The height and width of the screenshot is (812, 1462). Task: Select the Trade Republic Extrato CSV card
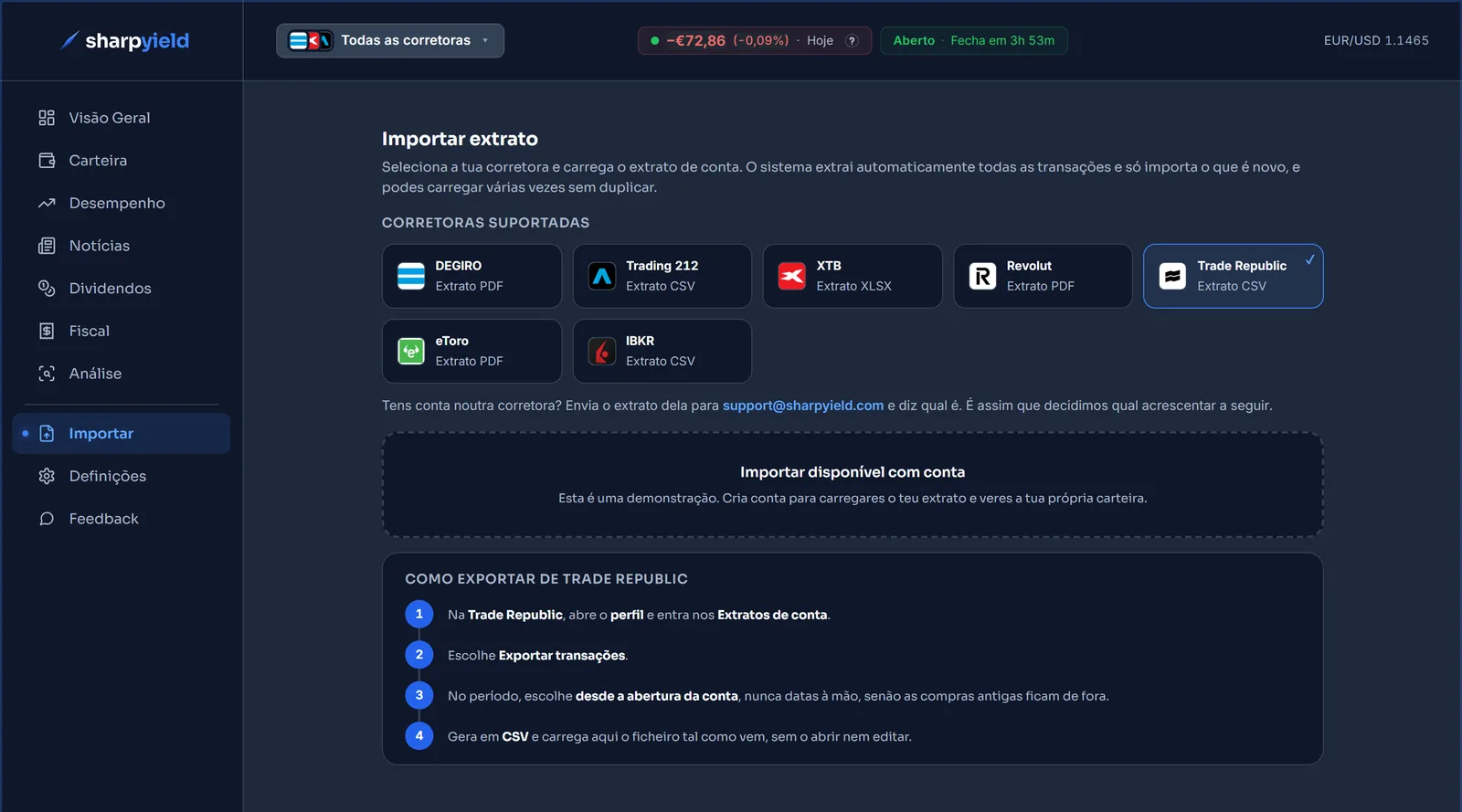click(1234, 276)
